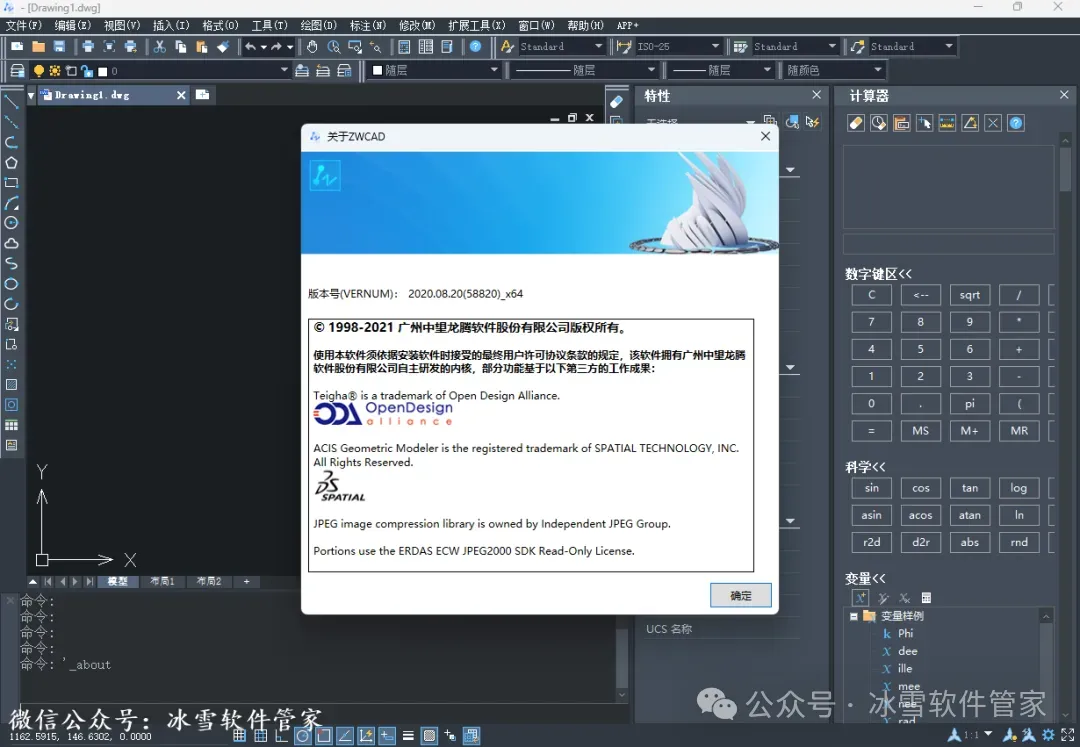Toggle the layer freeze sun icon

point(54,70)
